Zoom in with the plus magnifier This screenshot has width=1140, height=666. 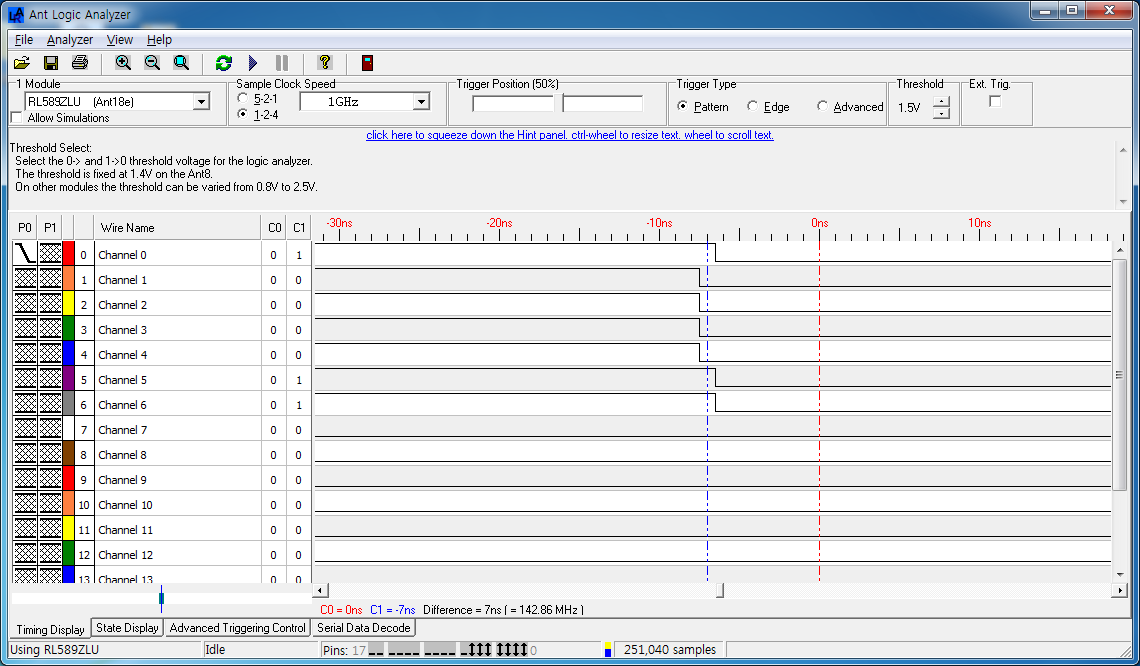click(123, 63)
